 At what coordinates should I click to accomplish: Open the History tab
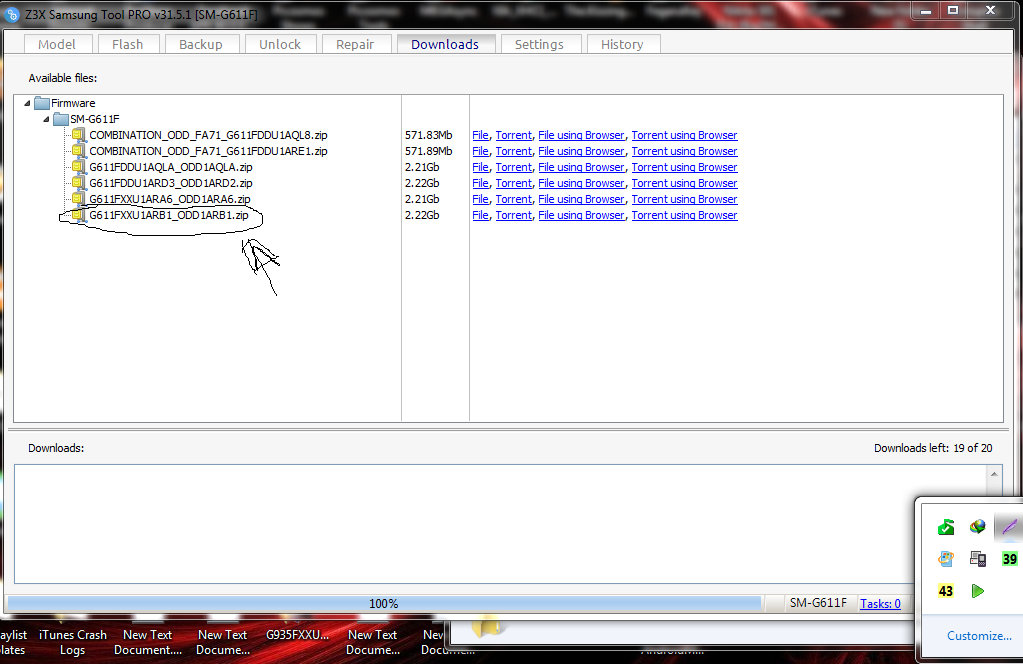tap(622, 44)
